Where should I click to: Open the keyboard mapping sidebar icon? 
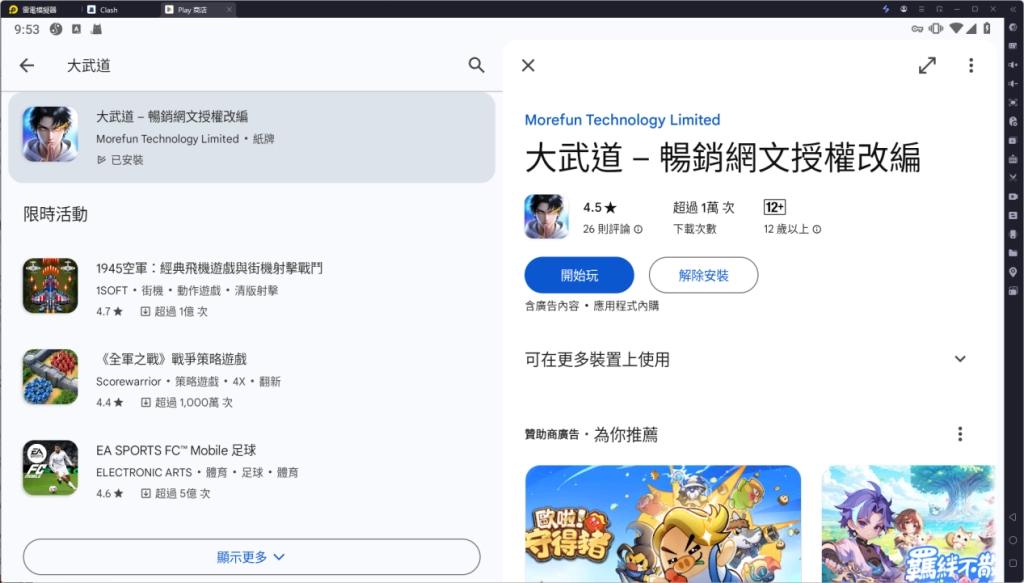[x=1013, y=46]
